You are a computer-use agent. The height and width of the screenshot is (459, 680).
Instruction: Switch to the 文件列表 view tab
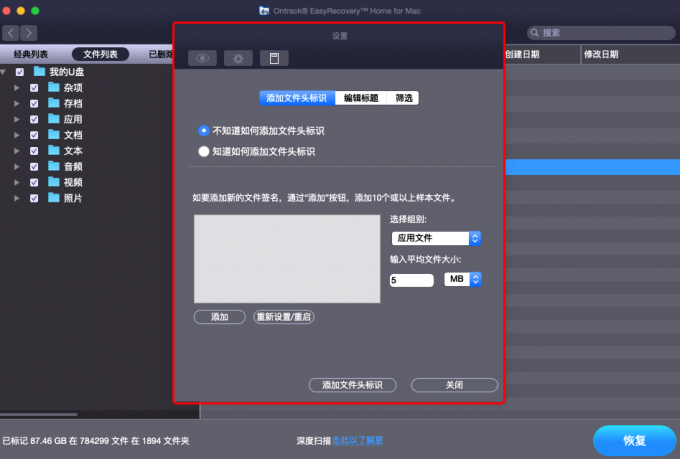[100, 54]
